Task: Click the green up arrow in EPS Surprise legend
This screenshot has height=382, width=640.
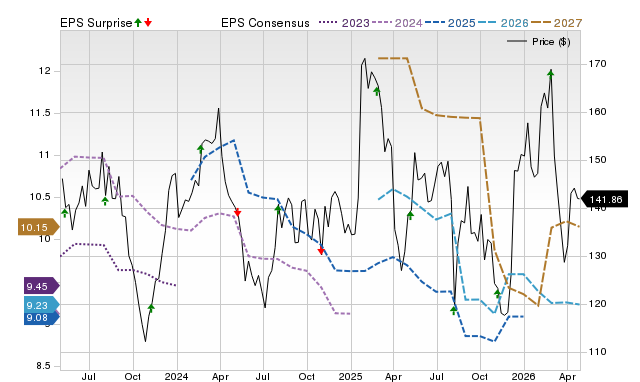Action: click(138, 22)
